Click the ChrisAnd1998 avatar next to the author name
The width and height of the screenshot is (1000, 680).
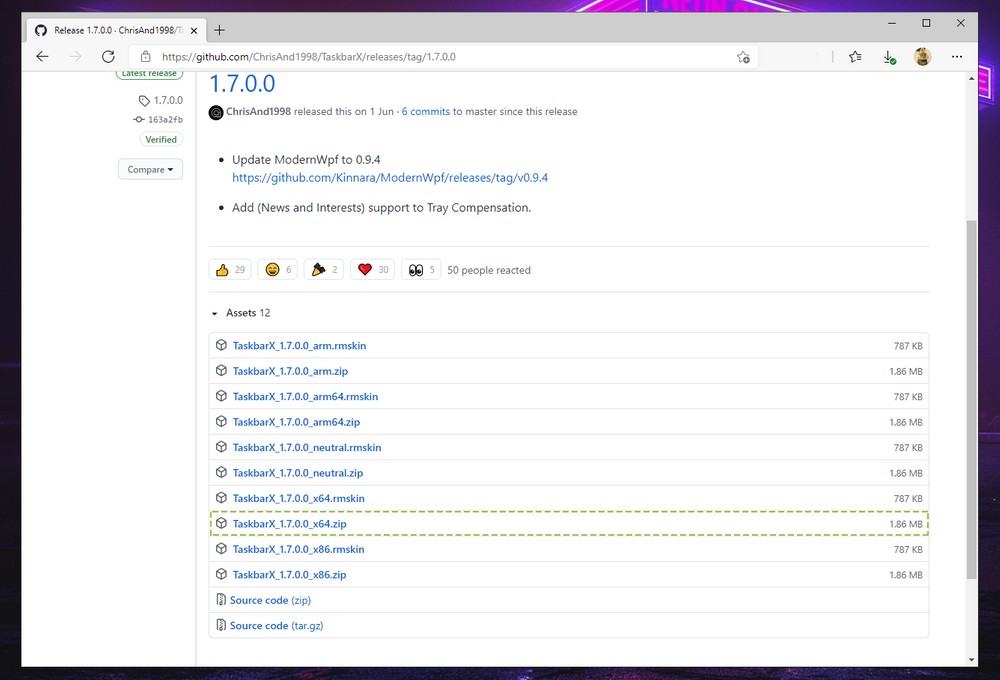coord(216,112)
